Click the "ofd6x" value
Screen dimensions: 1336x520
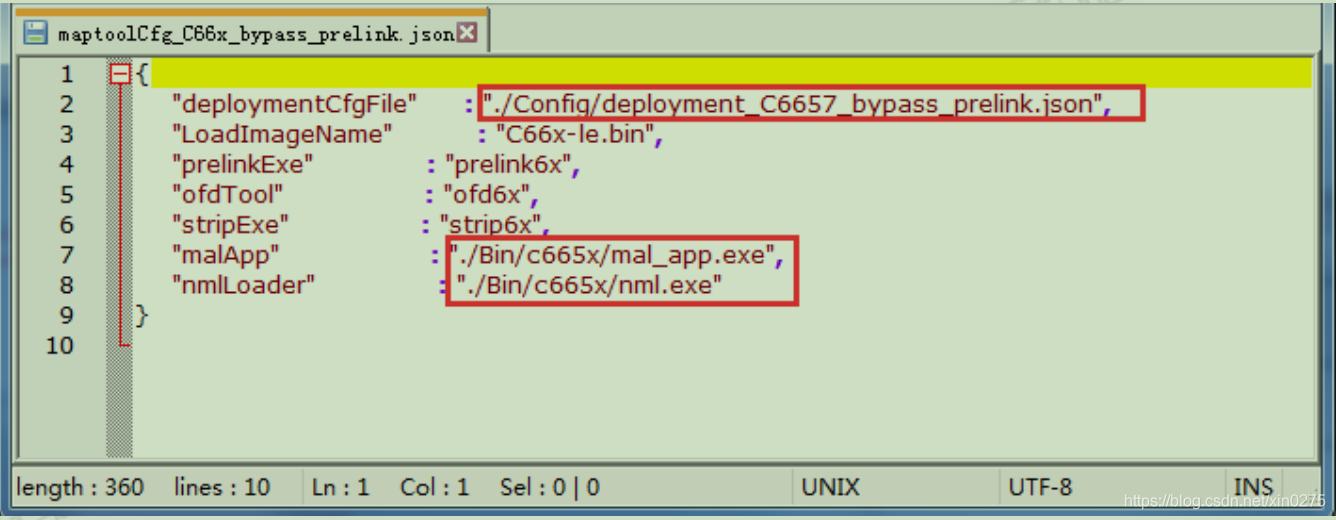point(487,194)
